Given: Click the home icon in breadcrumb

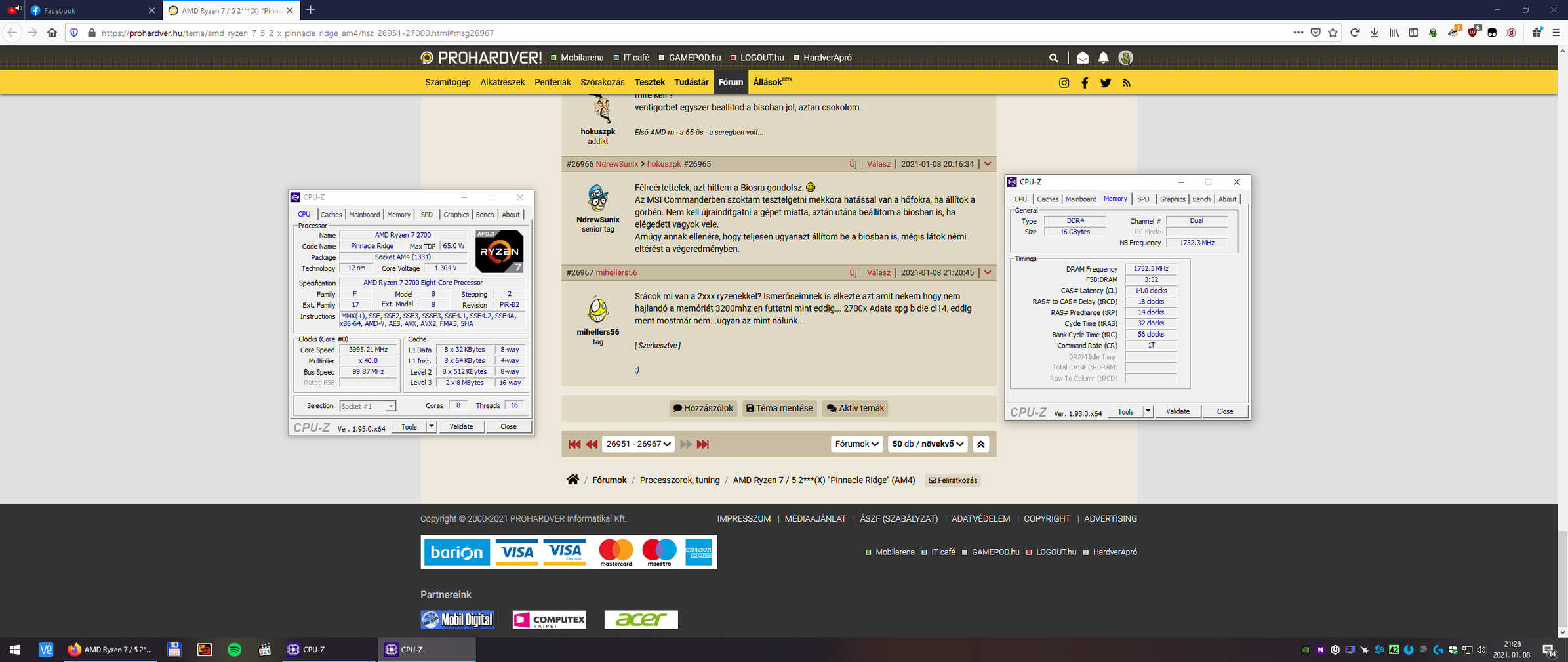Looking at the screenshot, I should point(573,480).
